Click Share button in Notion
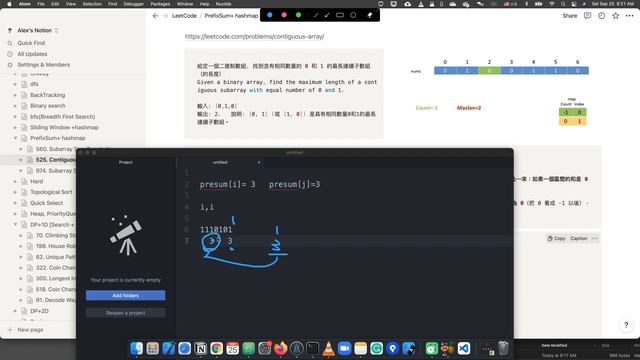The height and width of the screenshot is (360, 640). pos(569,16)
